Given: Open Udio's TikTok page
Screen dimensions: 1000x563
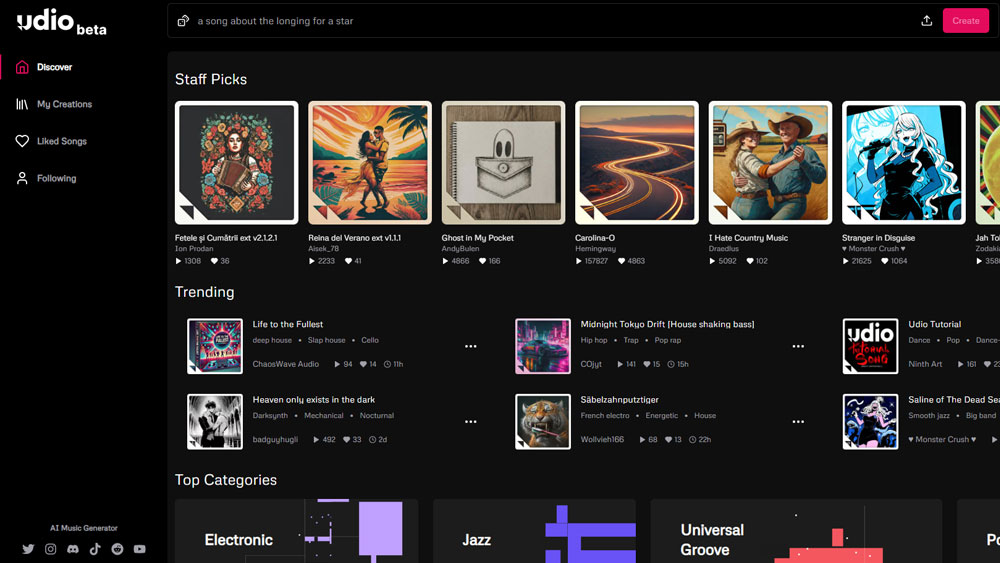Looking at the screenshot, I should click(x=95, y=549).
